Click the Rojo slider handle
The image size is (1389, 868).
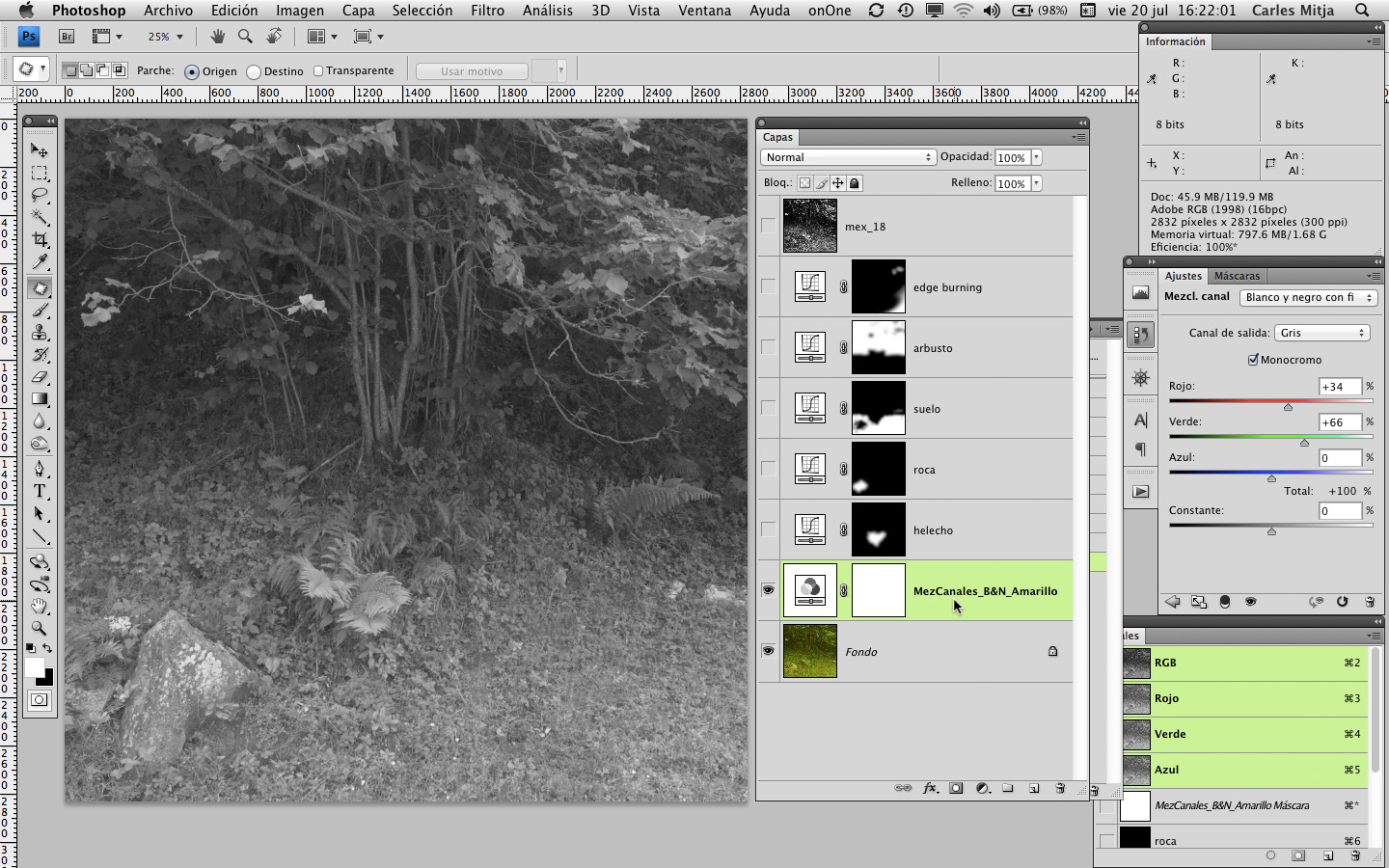click(x=1288, y=407)
